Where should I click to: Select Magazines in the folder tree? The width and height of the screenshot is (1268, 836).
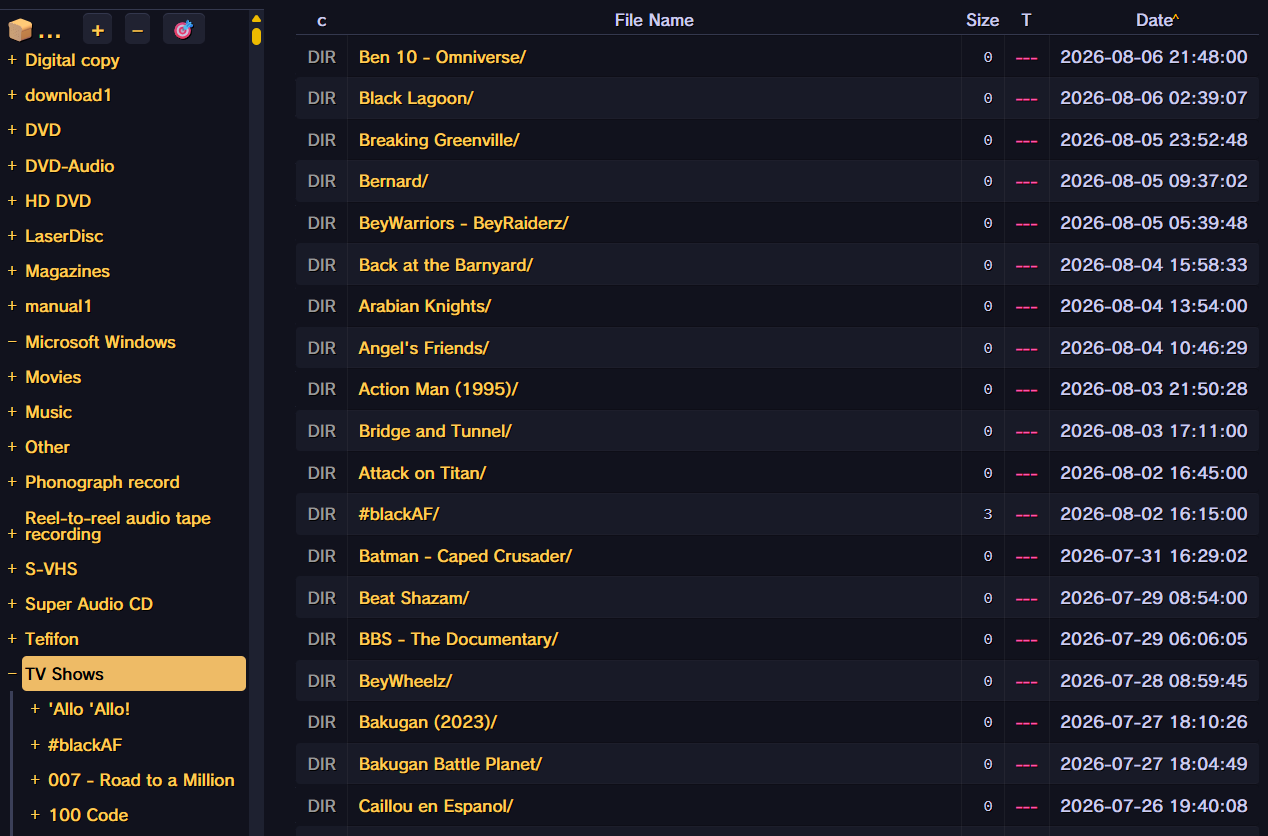tap(67, 271)
